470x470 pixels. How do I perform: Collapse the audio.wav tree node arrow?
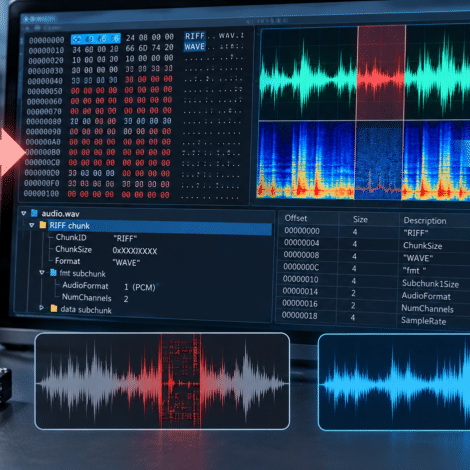pyautogui.click(x=23, y=213)
